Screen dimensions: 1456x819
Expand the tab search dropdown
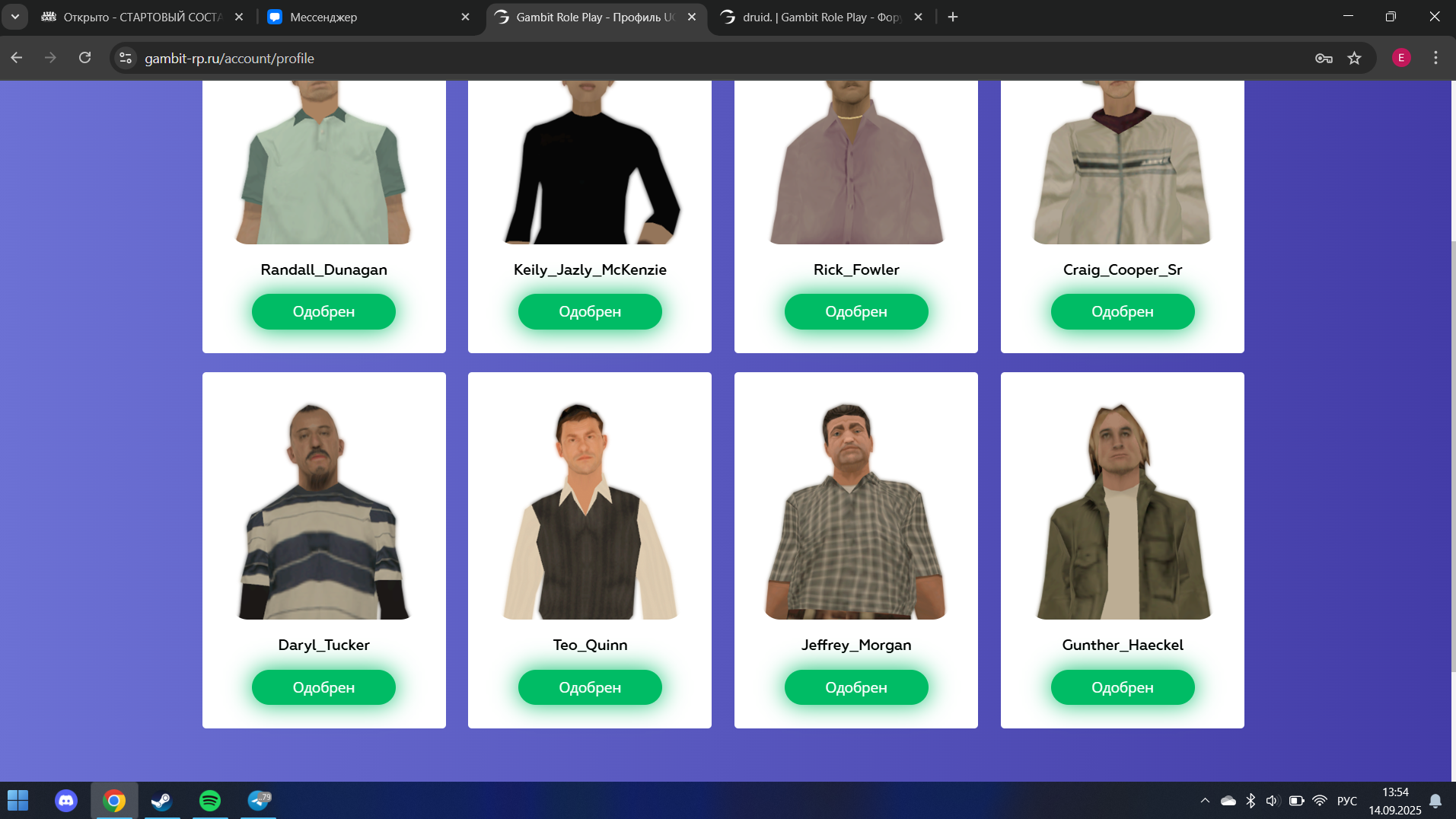pyautogui.click(x=14, y=17)
